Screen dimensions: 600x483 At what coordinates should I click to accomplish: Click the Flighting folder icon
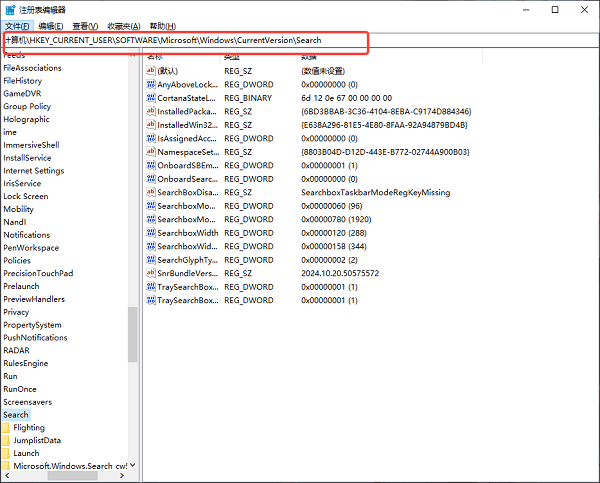click(x=6, y=428)
